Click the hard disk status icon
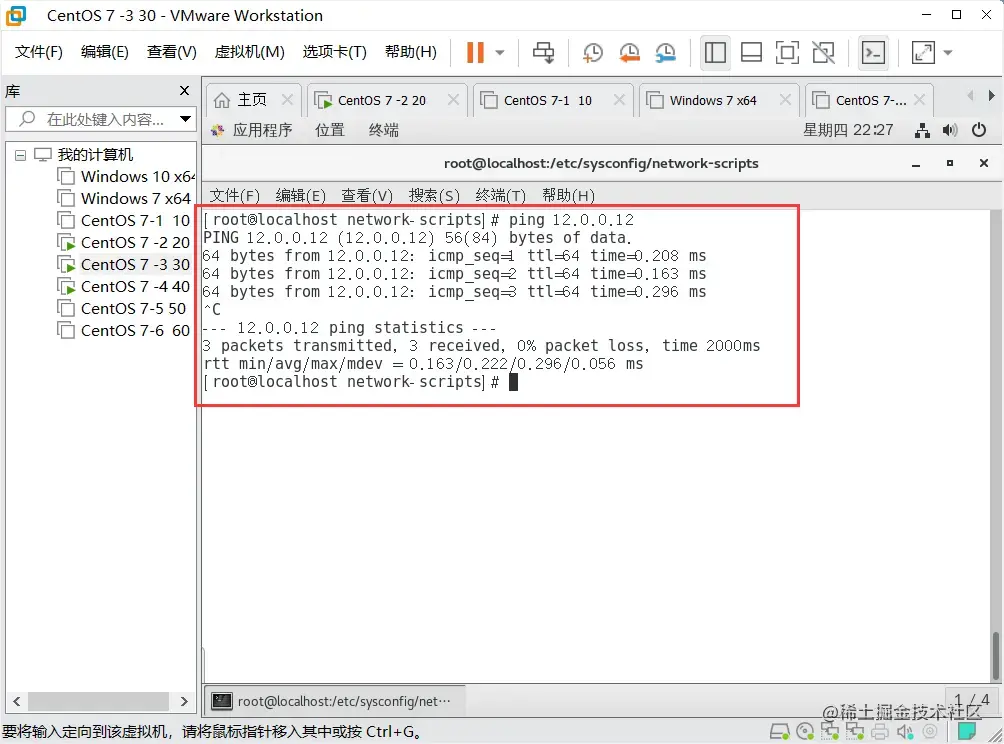 tap(779, 731)
